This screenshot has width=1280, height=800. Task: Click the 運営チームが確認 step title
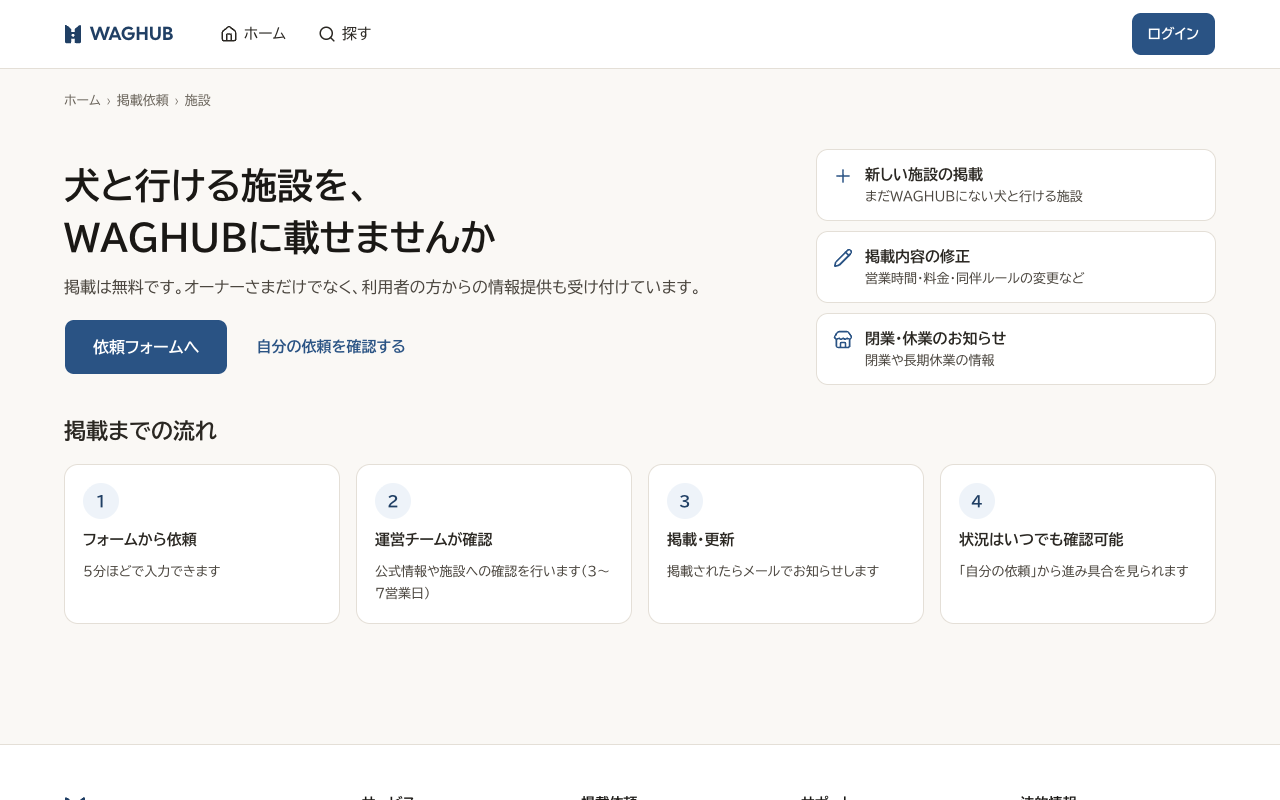pos(434,540)
